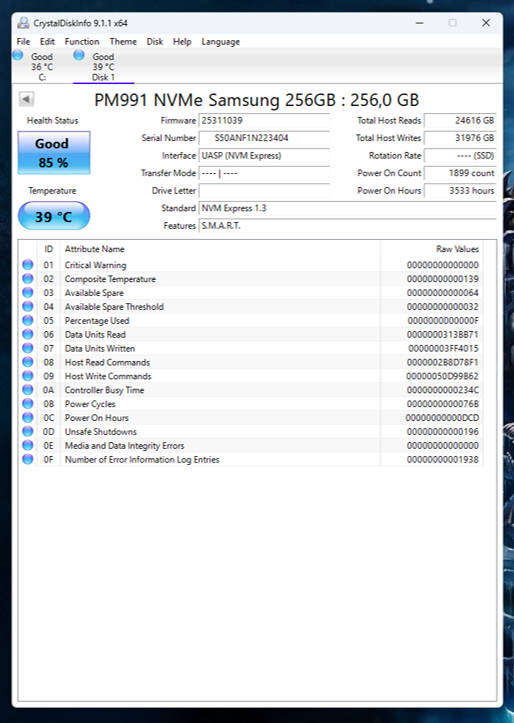
Task: Click the status icon for Host Read Commands
Action: (x=28, y=362)
